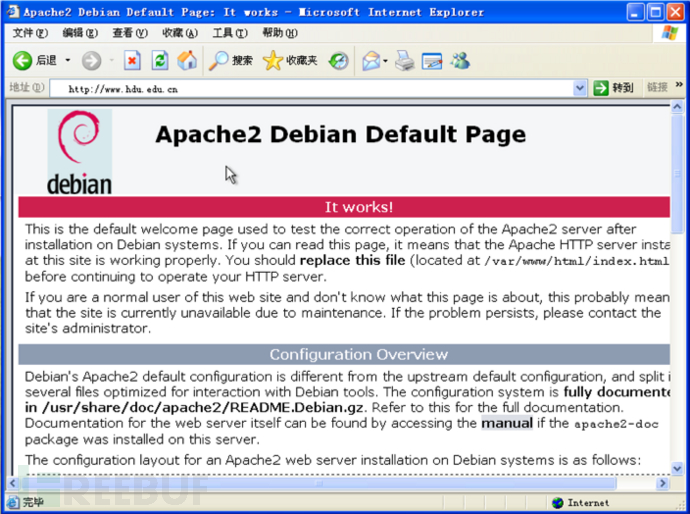Click the horizontal scrollbar right arrow
The width and height of the screenshot is (690, 514).
662,483
